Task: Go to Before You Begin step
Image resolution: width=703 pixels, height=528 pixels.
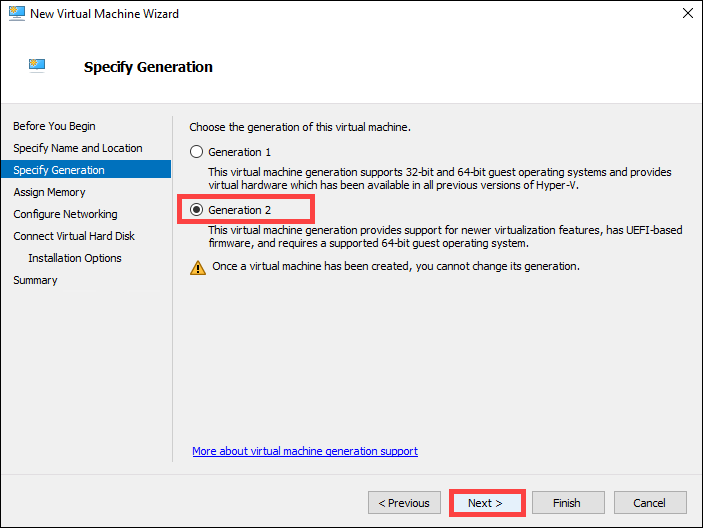Action: [54, 126]
